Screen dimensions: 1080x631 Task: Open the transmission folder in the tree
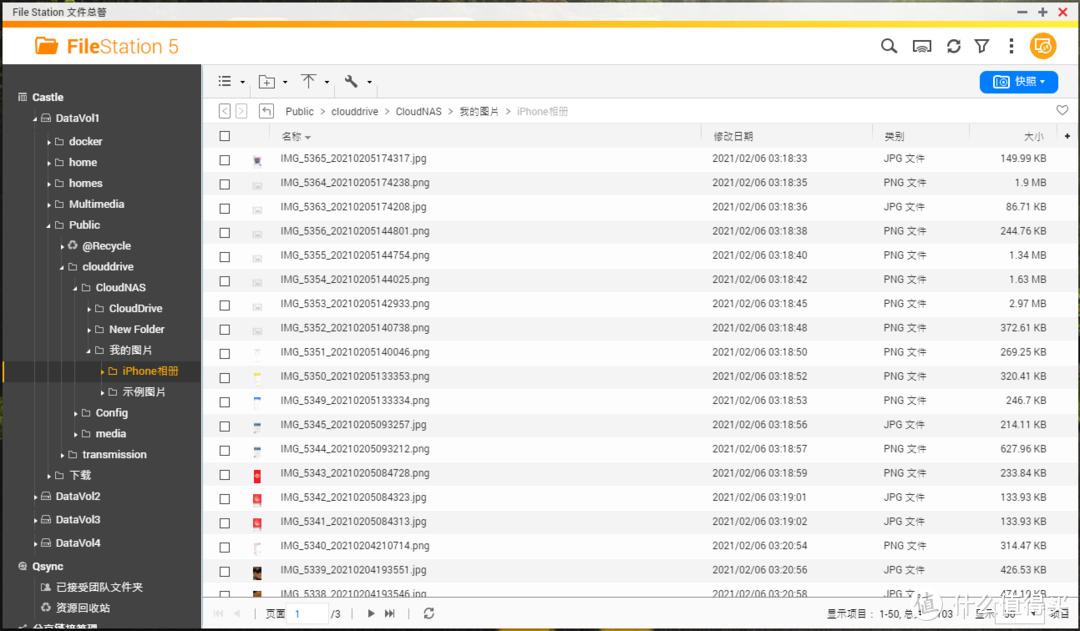click(x=112, y=454)
